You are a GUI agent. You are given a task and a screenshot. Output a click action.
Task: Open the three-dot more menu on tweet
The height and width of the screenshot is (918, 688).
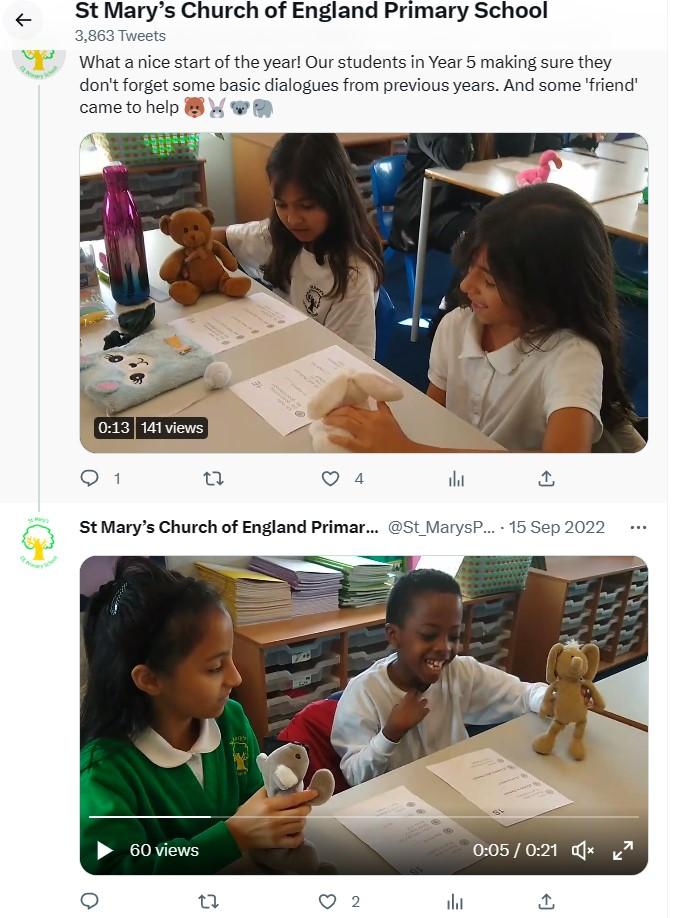tap(638, 527)
